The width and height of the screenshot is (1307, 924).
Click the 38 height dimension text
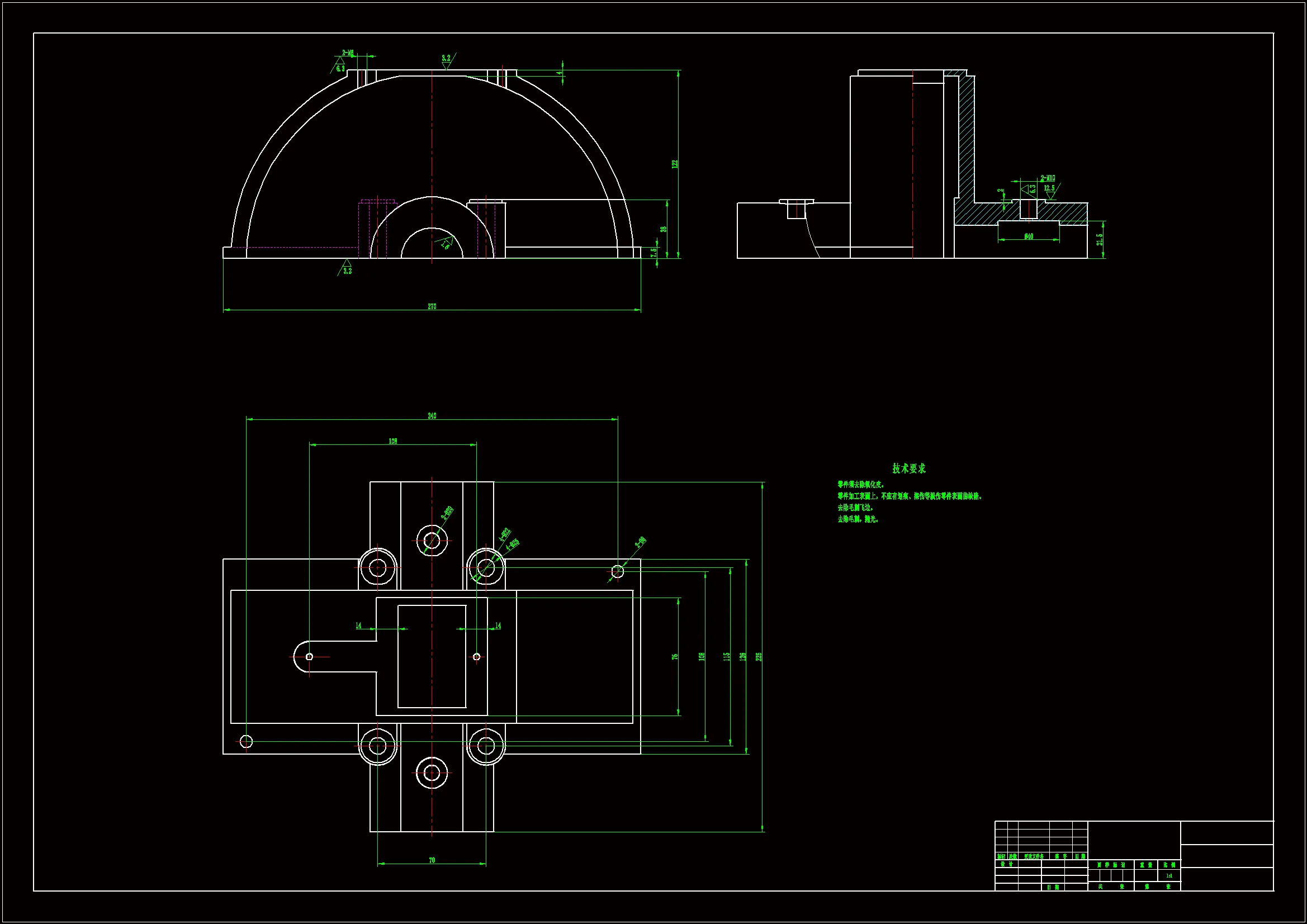(x=663, y=229)
